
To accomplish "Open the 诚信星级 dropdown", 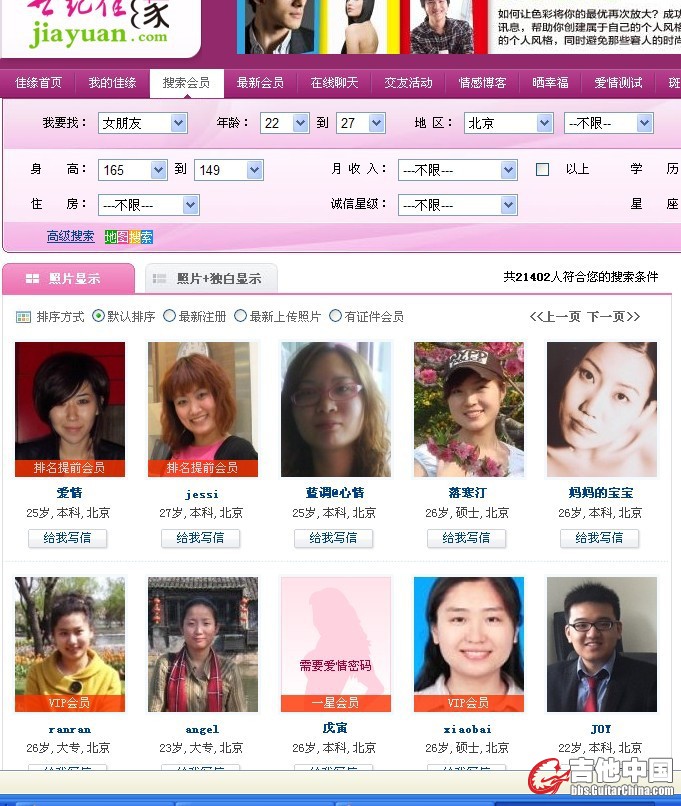I will (x=508, y=205).
